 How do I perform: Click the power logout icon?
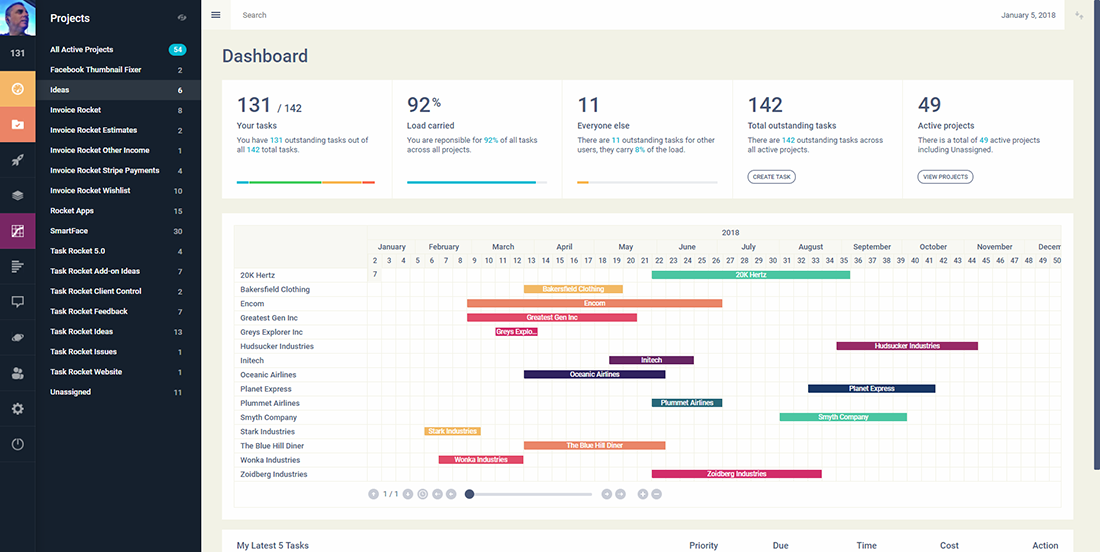(x=17, y=444)
